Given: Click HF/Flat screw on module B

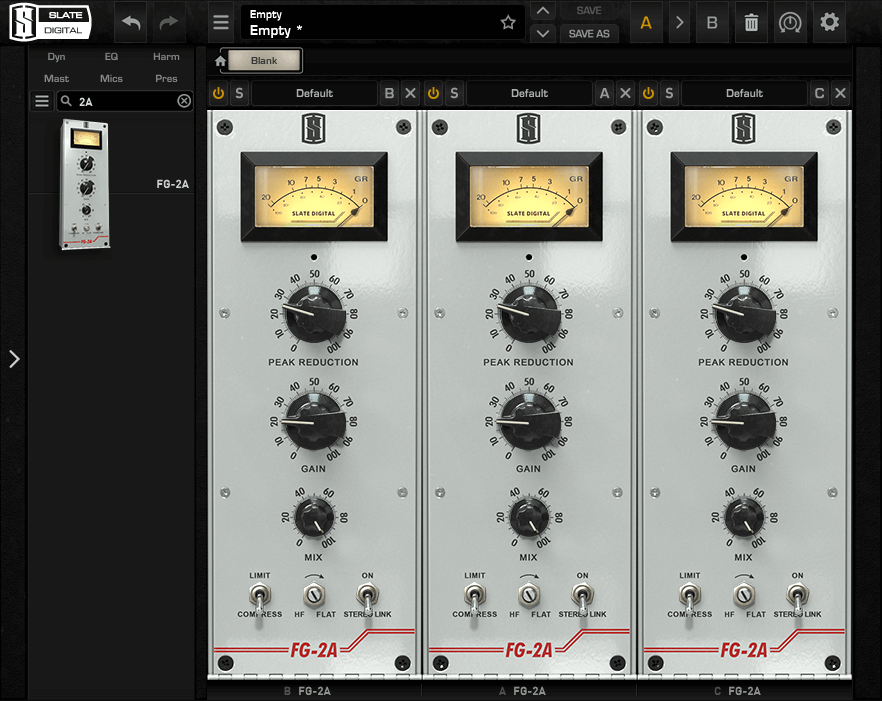Looking at the screenshot, I should 314,595.
